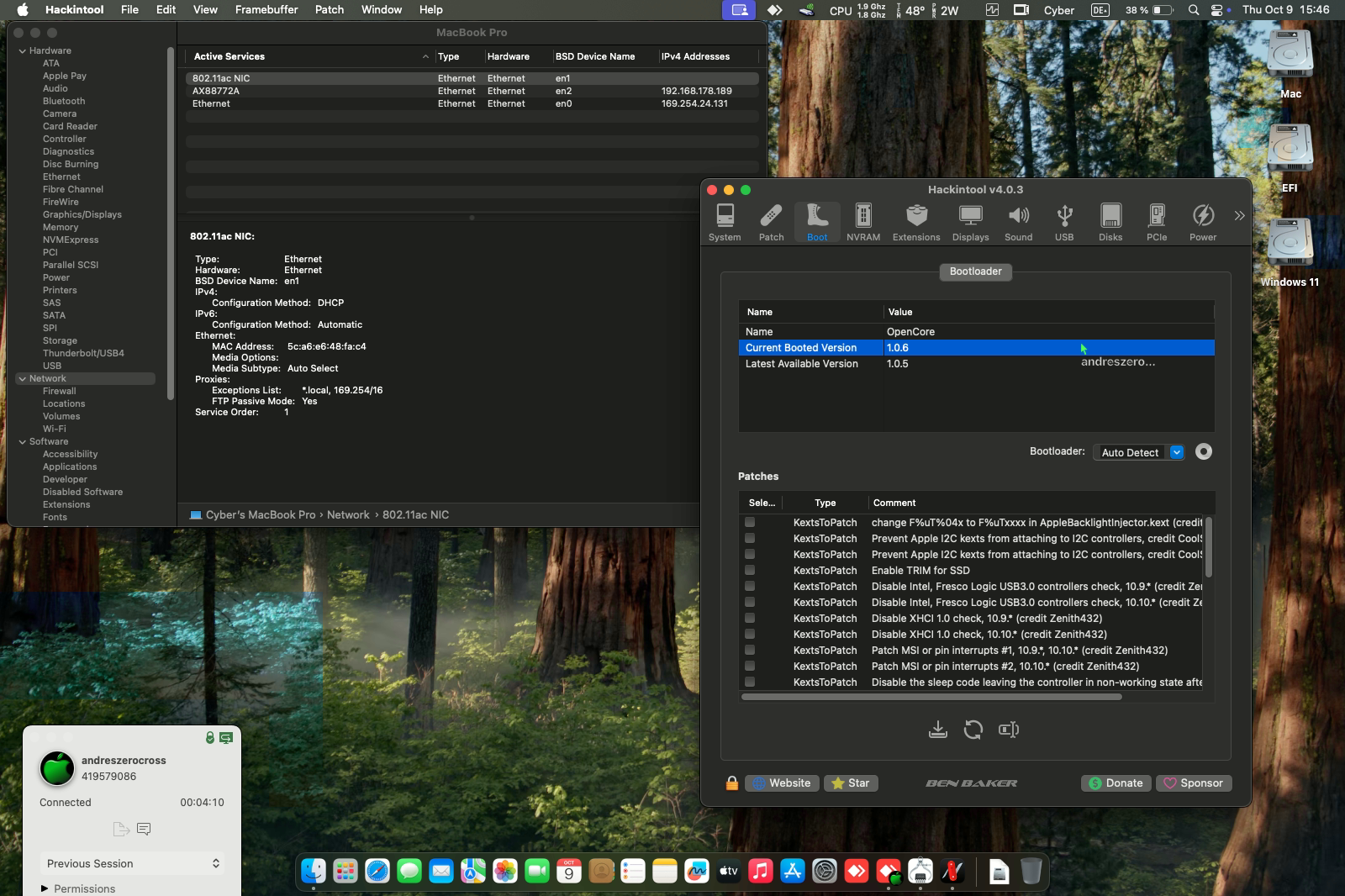Go to Extensions in Hackintool toolbar
Viewport: 1345px width, 896px height.
tap(916, 223)
